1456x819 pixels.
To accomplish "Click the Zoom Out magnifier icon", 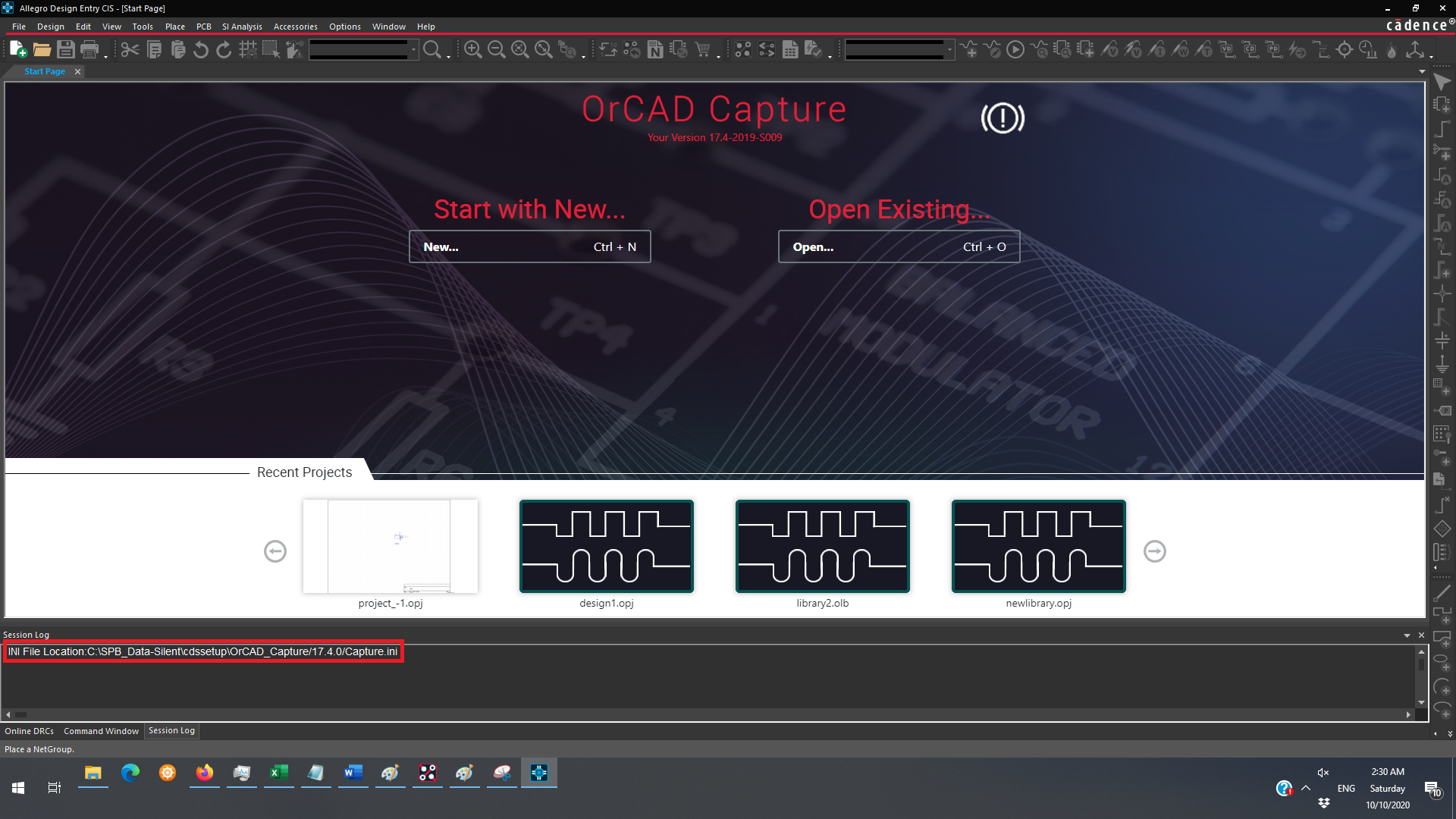I will 497,50.
